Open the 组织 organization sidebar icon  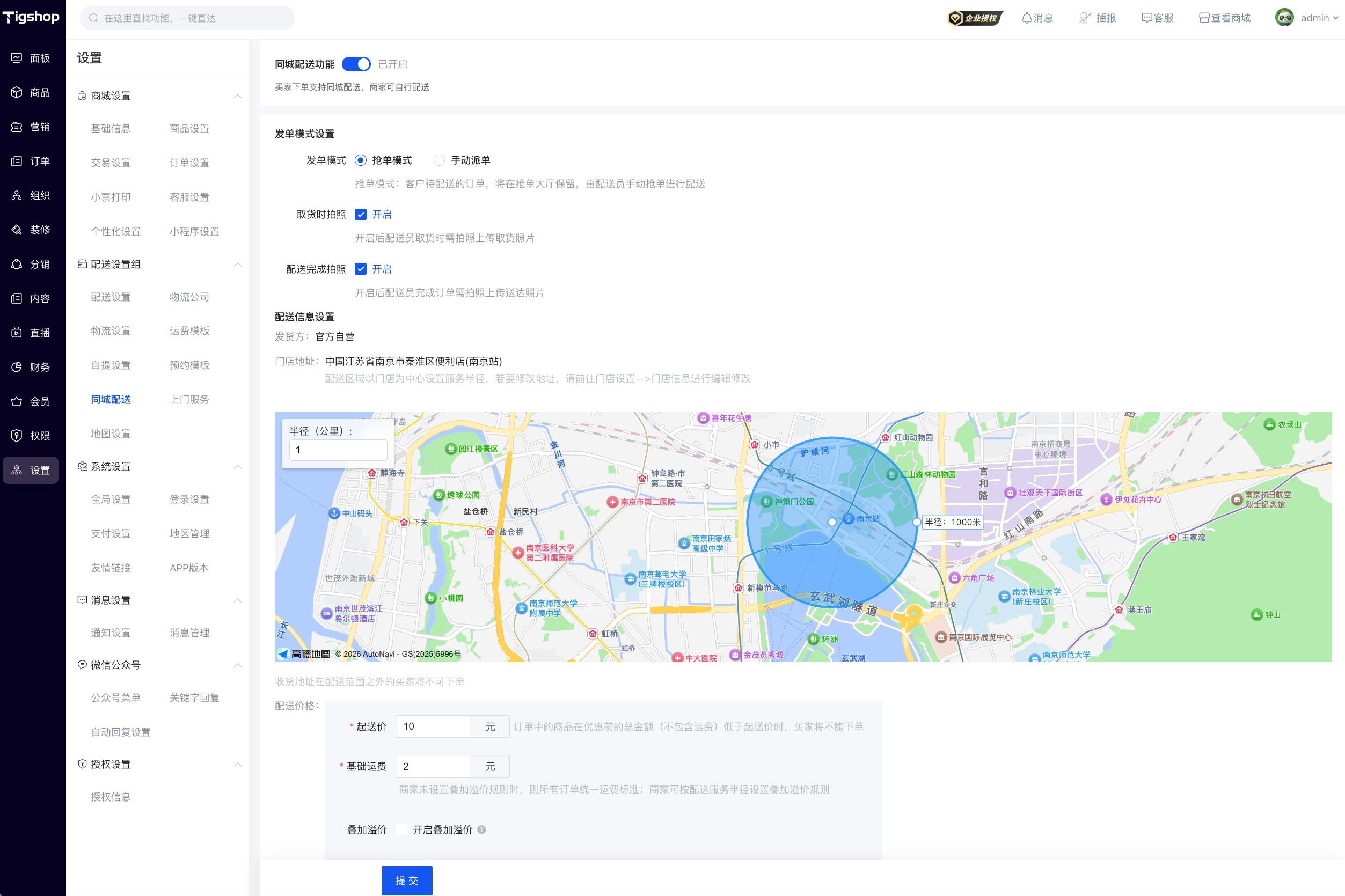click(x=17, y=195)
